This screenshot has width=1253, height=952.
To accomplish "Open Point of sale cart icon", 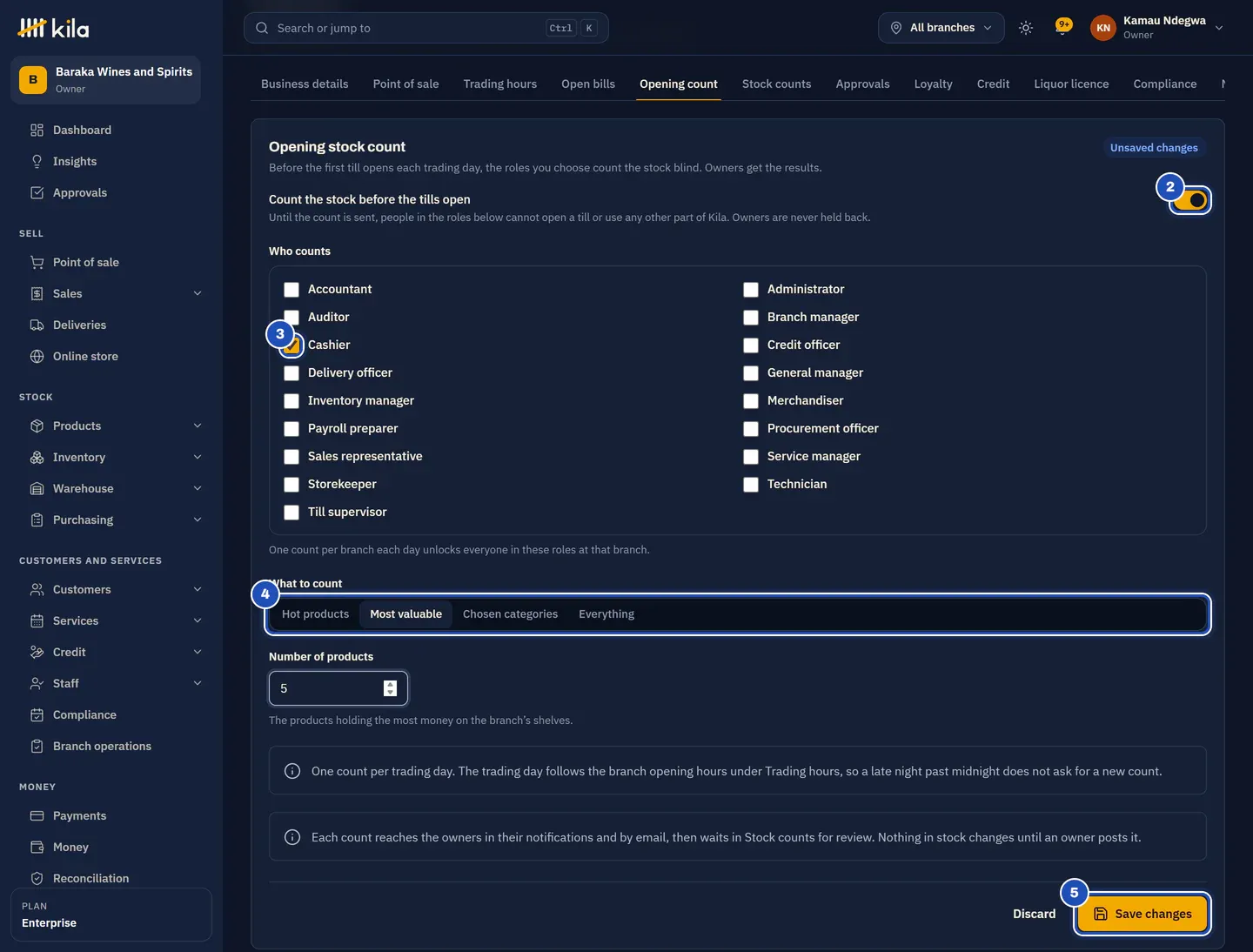I will 37,262.
